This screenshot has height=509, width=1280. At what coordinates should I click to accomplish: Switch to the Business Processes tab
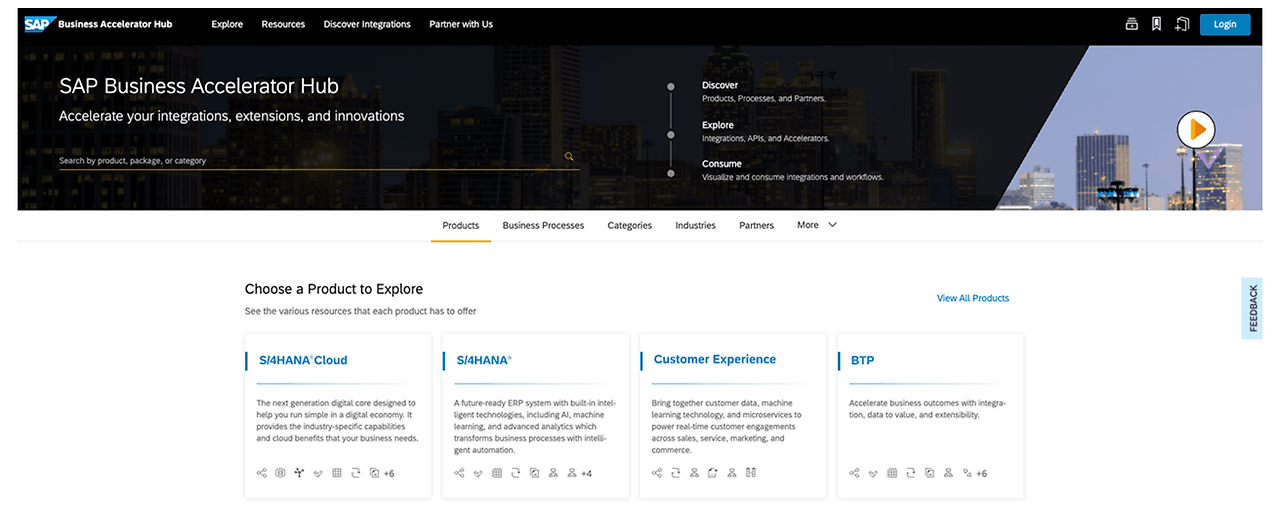(x=543, y=225)
